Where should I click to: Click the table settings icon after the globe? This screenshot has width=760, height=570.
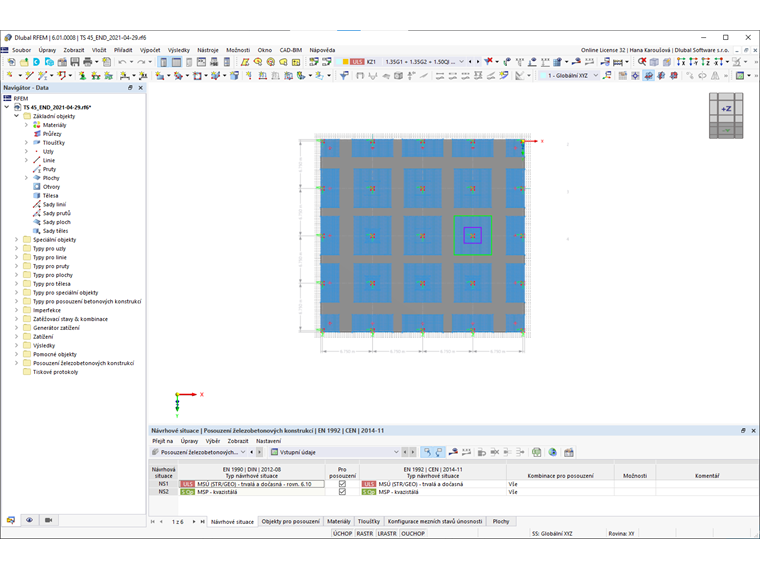[x=569, y=452]
